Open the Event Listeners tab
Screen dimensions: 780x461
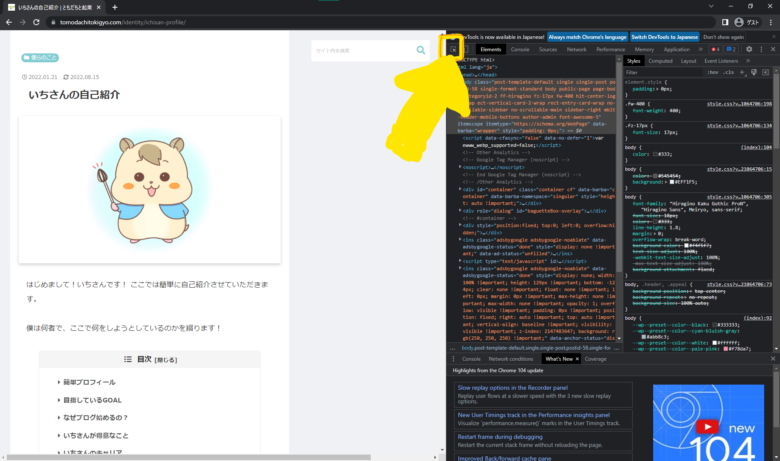coord(721,61)
